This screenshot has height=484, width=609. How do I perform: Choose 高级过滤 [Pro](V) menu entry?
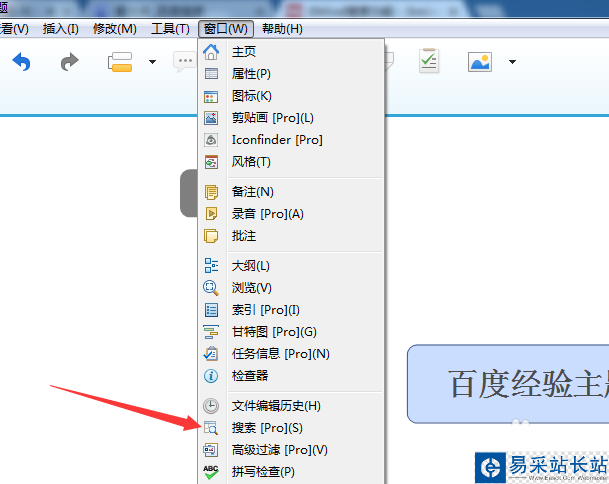291,450
